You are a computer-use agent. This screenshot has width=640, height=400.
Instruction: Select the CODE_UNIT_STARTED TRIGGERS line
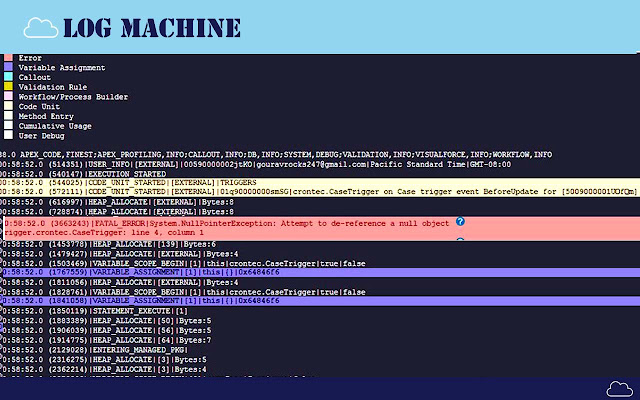click(320, 182)
